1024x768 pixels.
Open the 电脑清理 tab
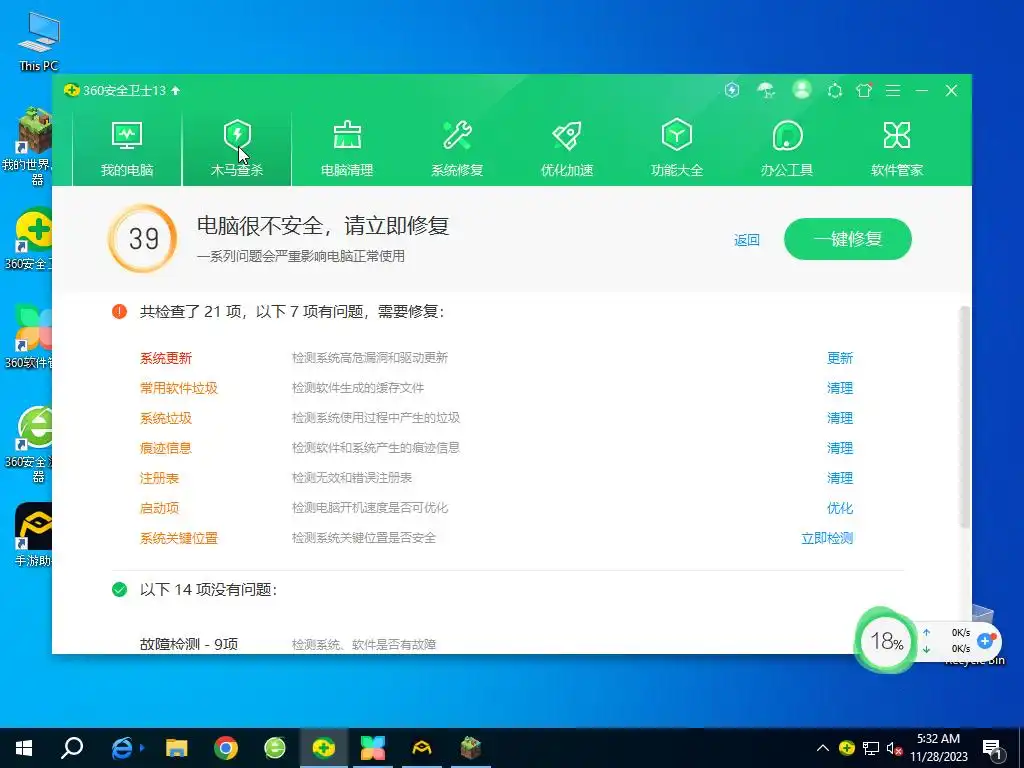coord(347,149)
